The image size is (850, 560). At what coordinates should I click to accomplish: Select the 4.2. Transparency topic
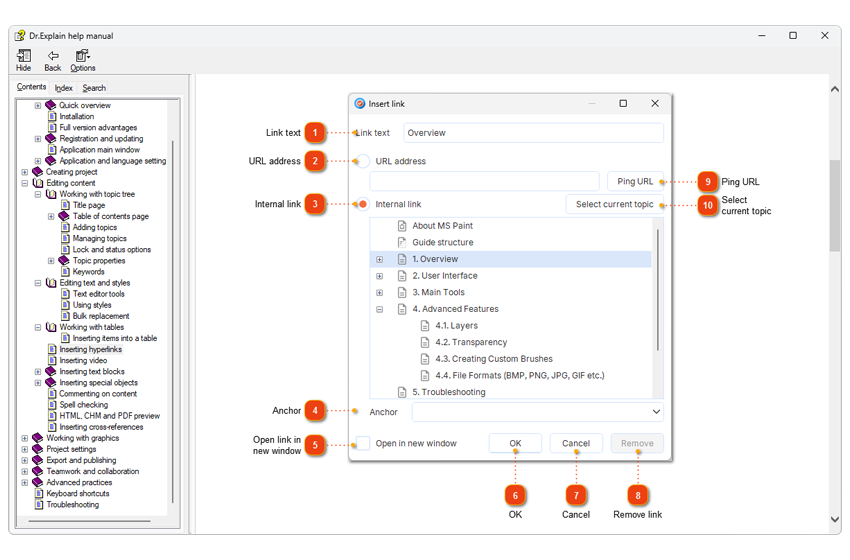(x=471, y=342)
